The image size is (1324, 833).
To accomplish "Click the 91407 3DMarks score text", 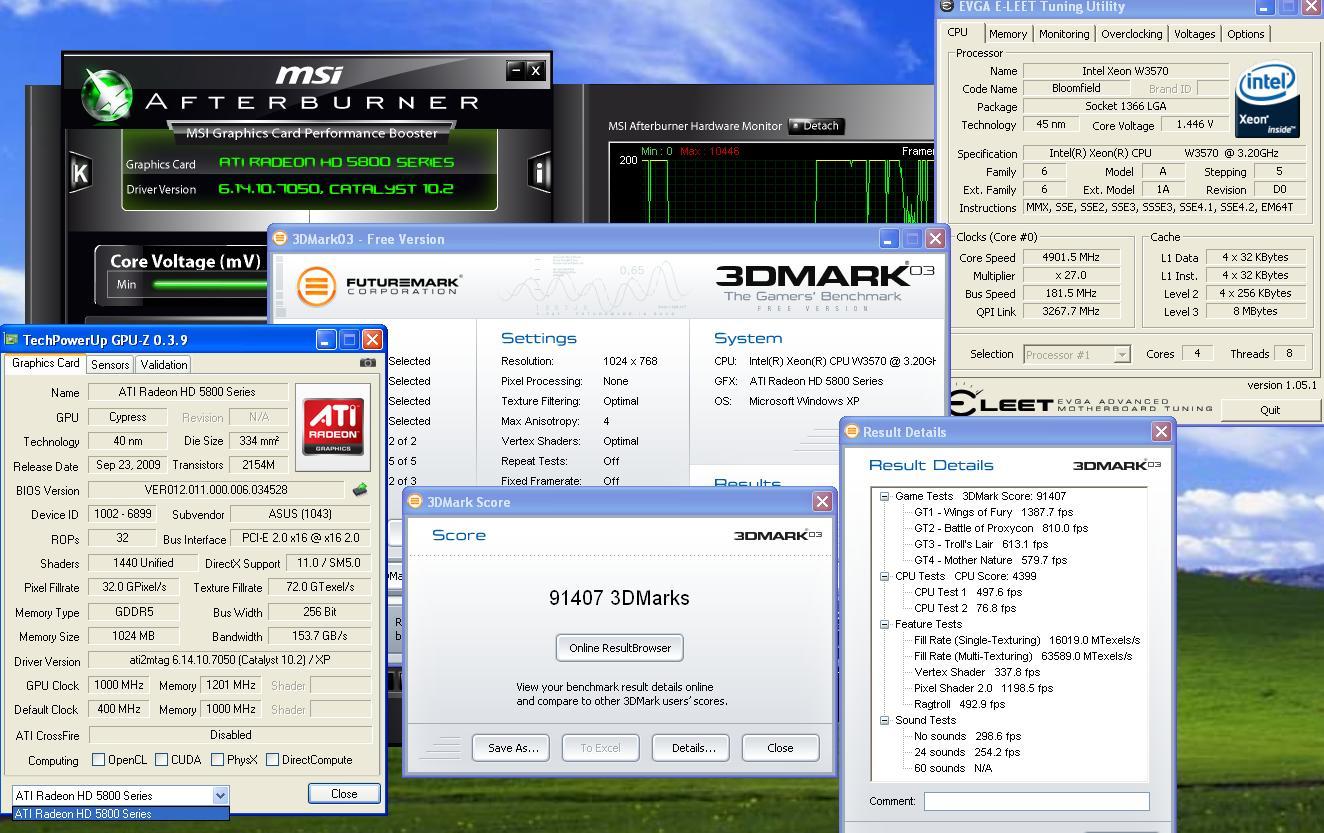I will (x=619, y=598).
